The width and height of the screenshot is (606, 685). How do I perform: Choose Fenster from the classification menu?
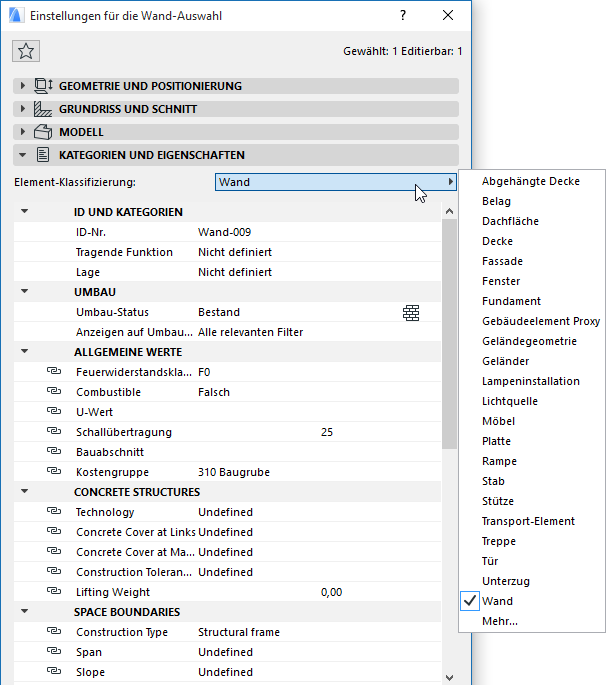coord(502,281)
